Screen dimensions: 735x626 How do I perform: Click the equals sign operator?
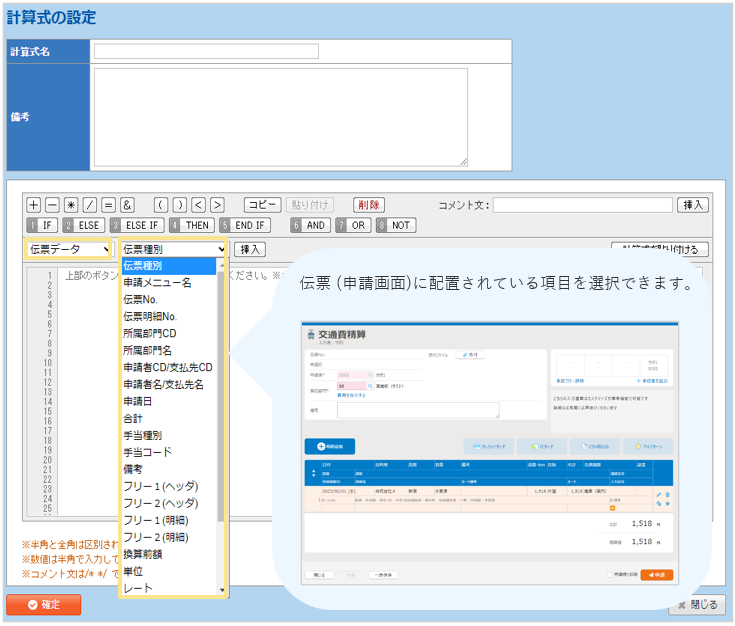(x=108, y=205)
